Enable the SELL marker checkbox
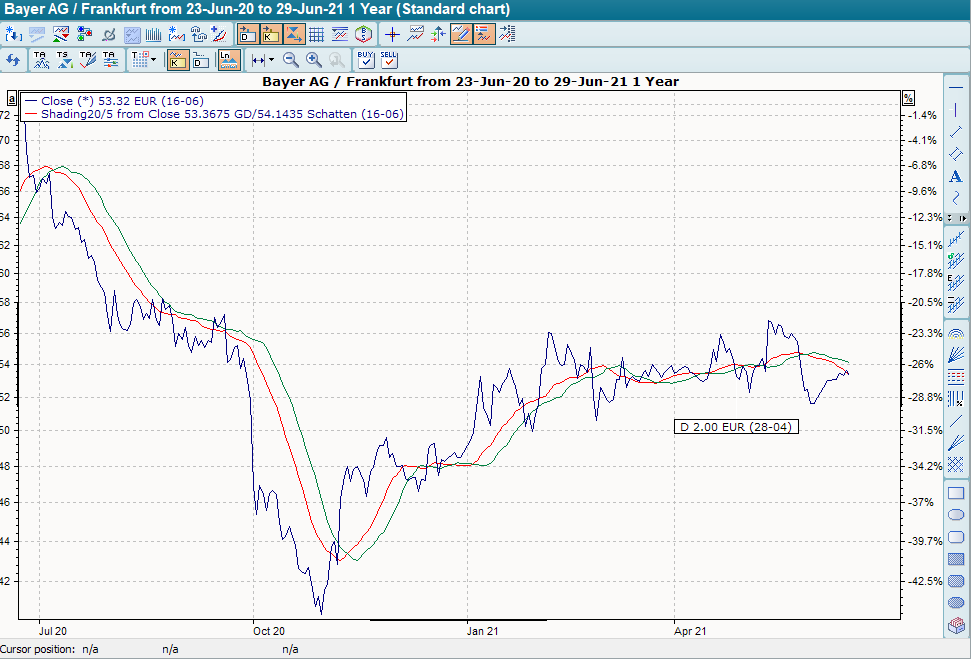The width and height of the screenshot is (971, 659). tap(389, 60)
